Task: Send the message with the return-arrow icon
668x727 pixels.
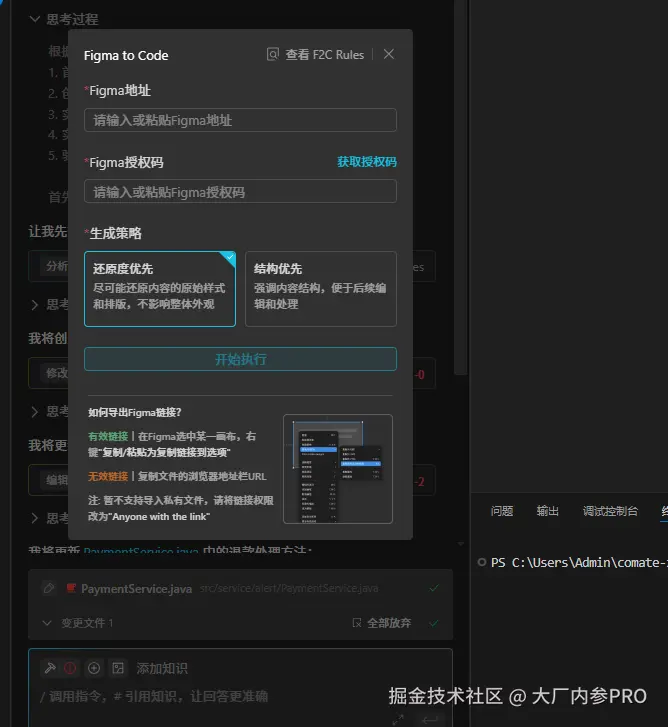Action: tap(430, 720)
